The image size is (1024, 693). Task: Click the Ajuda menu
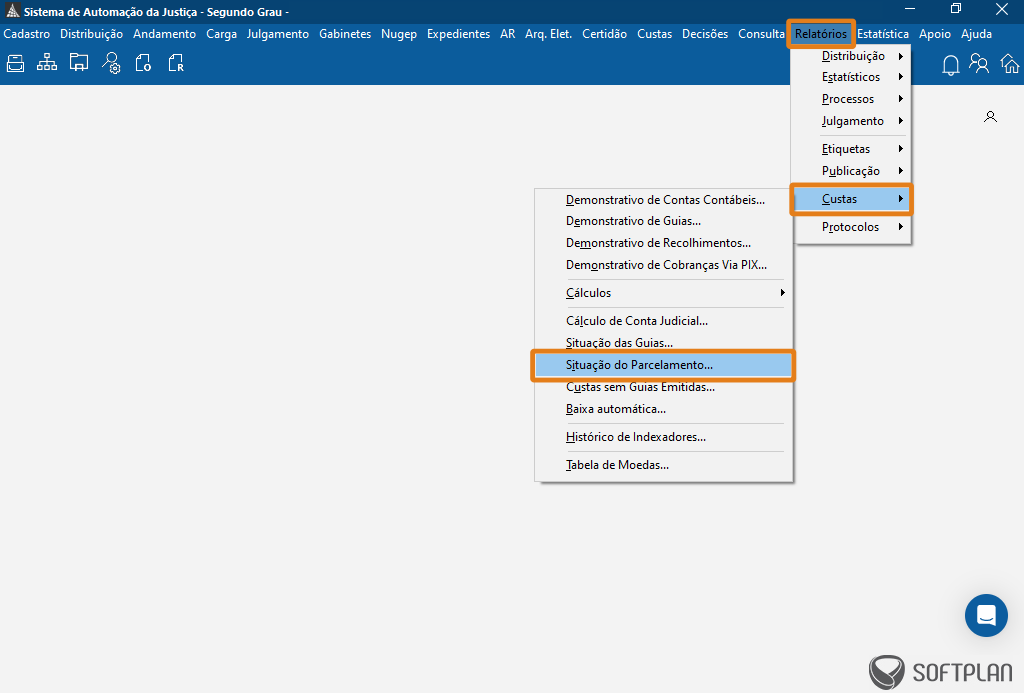976,34
